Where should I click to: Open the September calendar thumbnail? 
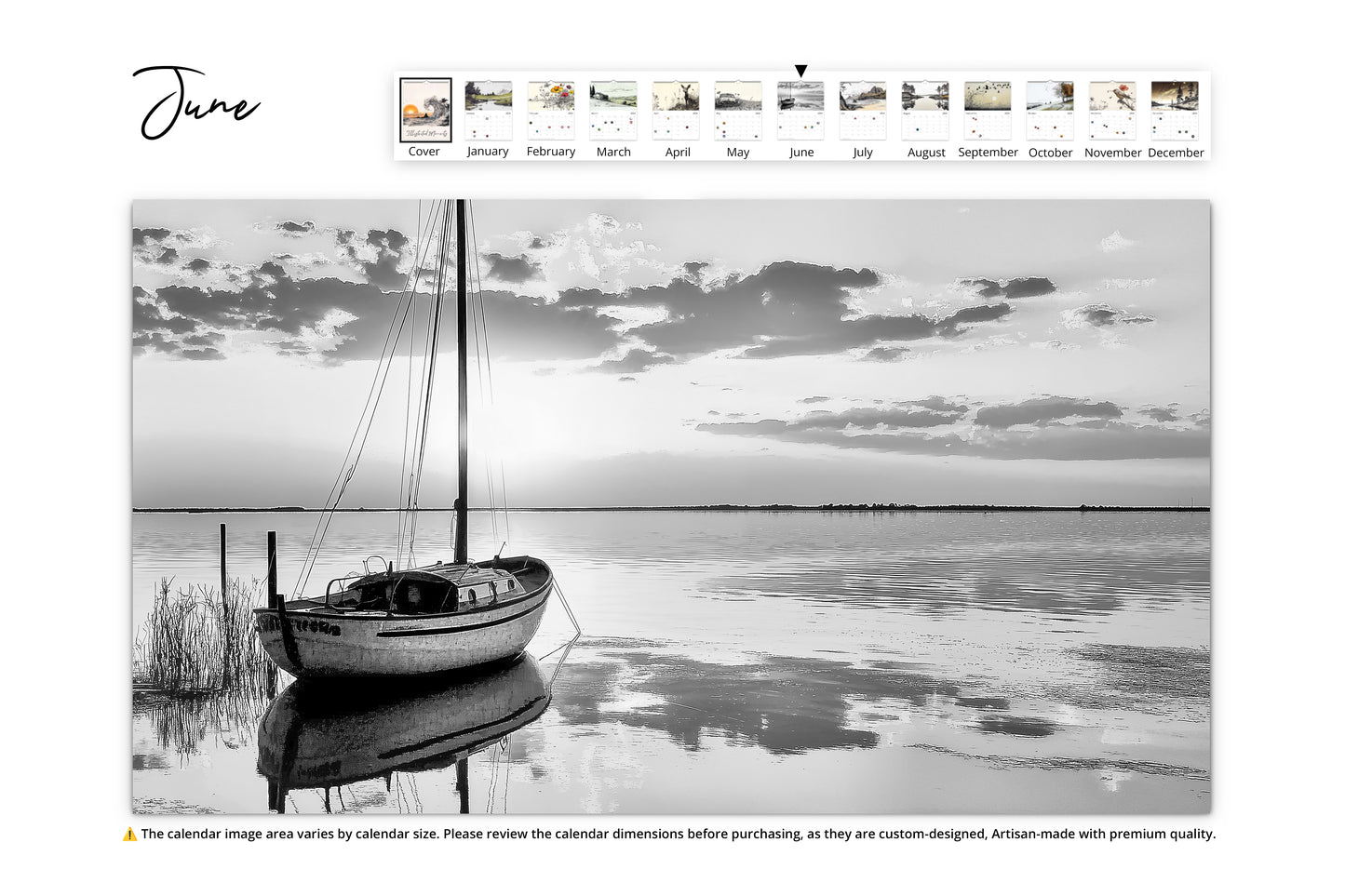tap(988, 110)
